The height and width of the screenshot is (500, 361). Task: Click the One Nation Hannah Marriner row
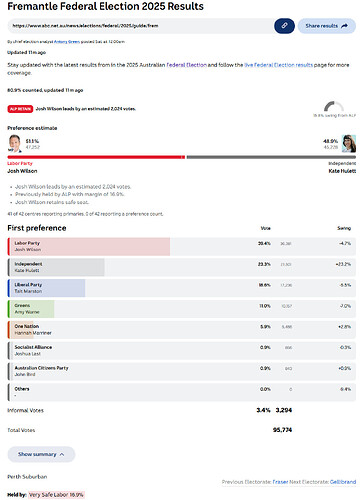coord(182,330)
